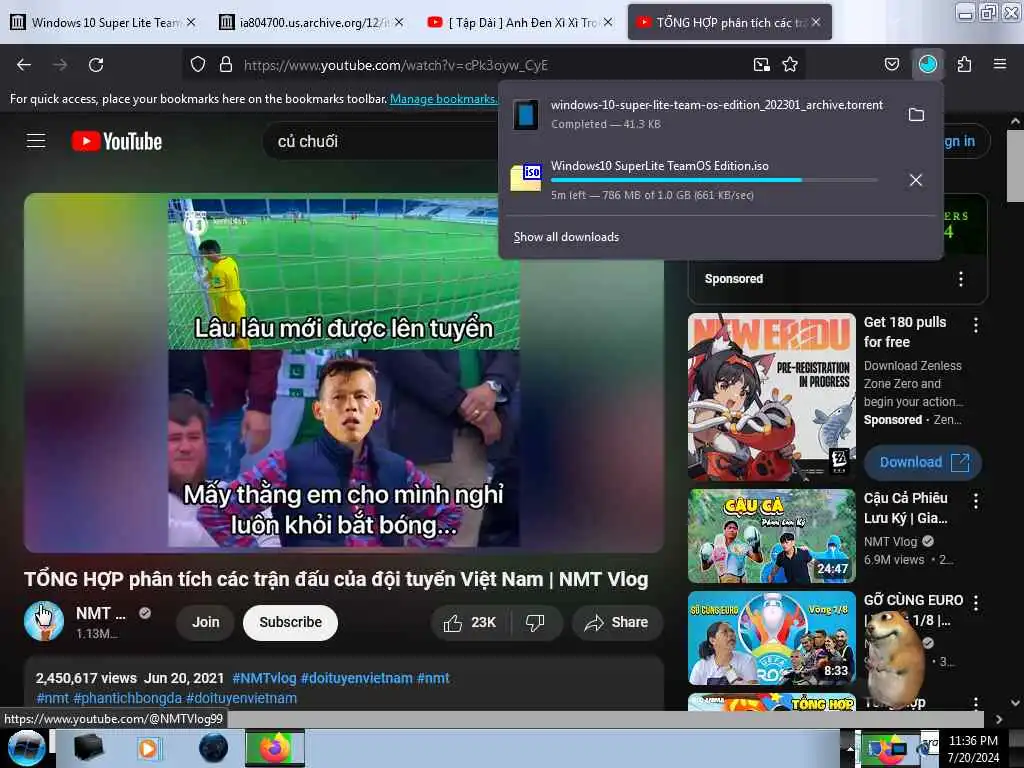1024x768 pixels.
Task: Click the Windows10 SuperLite TeamOS Edition.iso filename
Action: (660, 166)
